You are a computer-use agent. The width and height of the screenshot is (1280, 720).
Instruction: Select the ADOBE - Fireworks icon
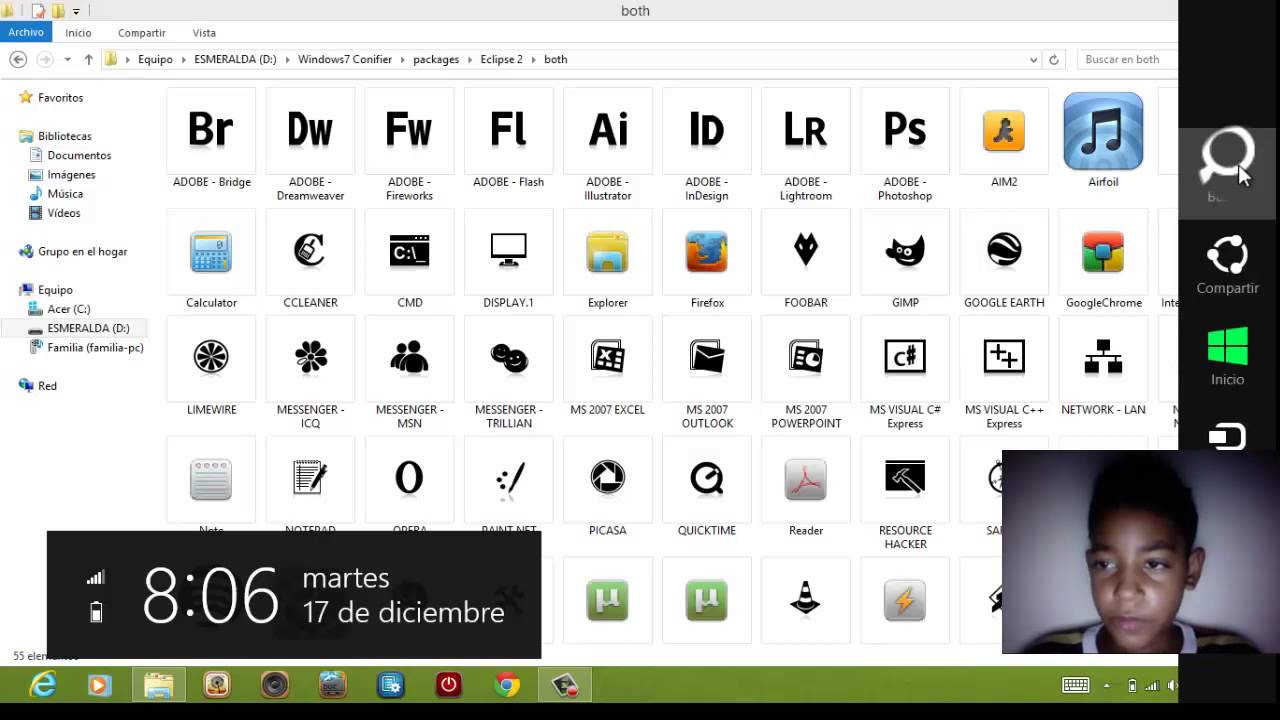[409, 131]
